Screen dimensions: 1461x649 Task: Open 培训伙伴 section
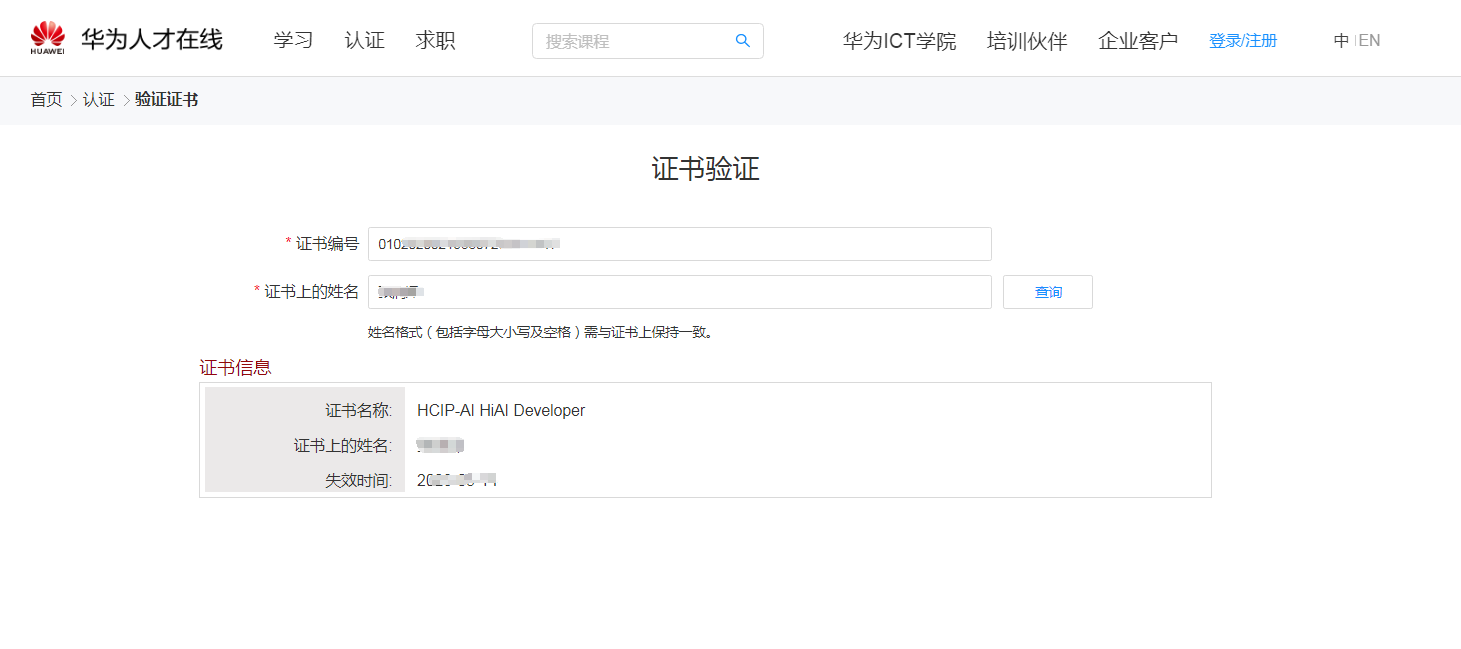[1026, 41]
